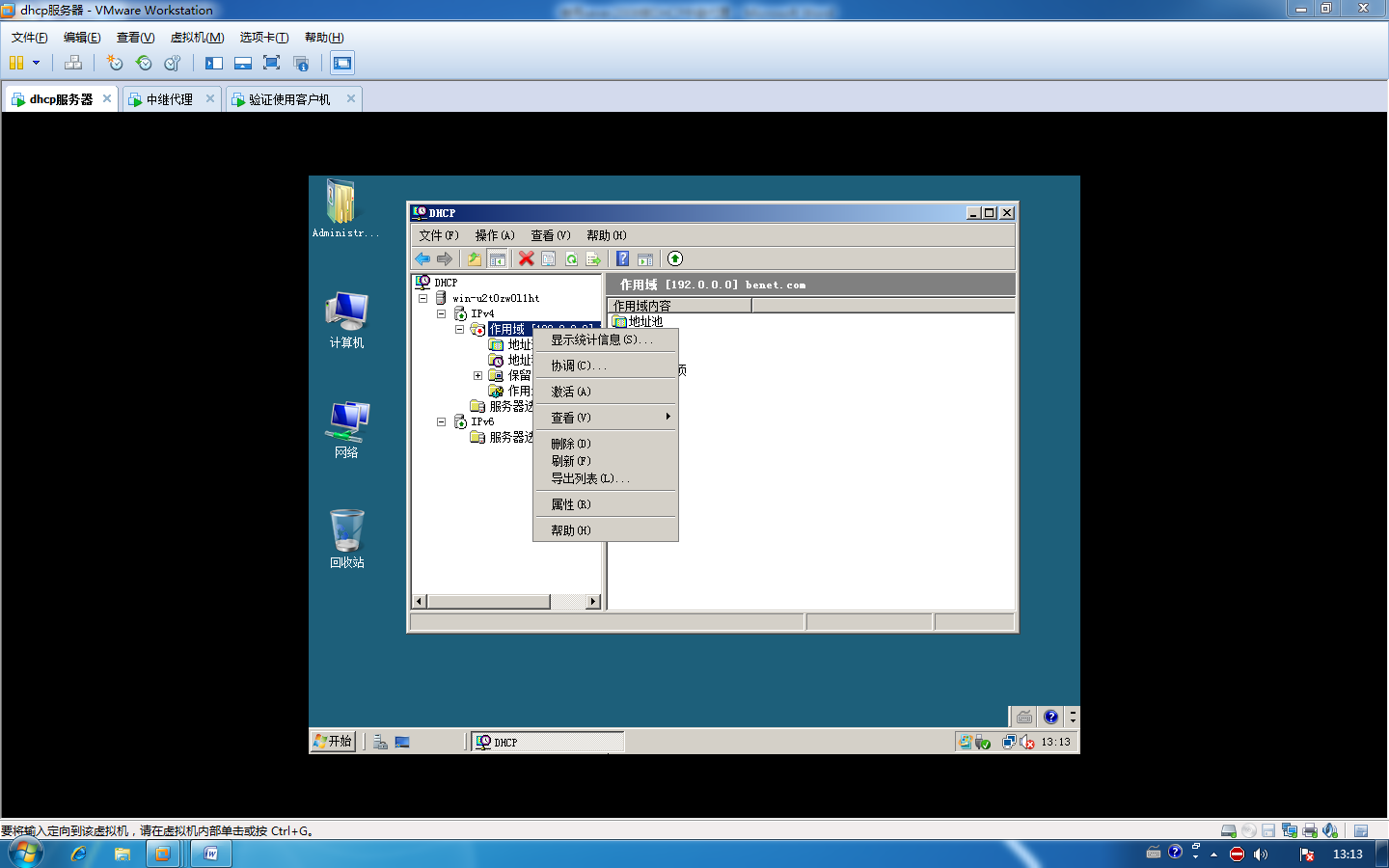Open VMware 帮助(H) menu

pyautogui.click(x=324, y=38)
